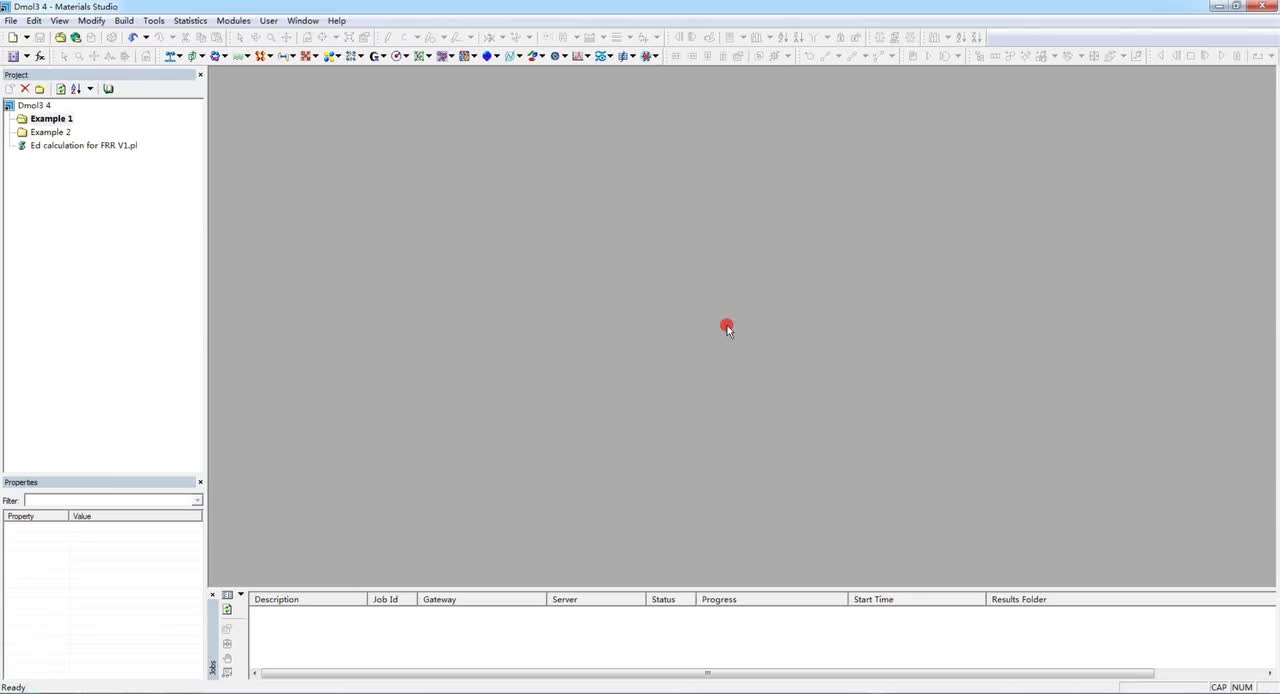Open the Statistics menu
This screenshot has height=694, width=1280.
(x=191, y=20)
